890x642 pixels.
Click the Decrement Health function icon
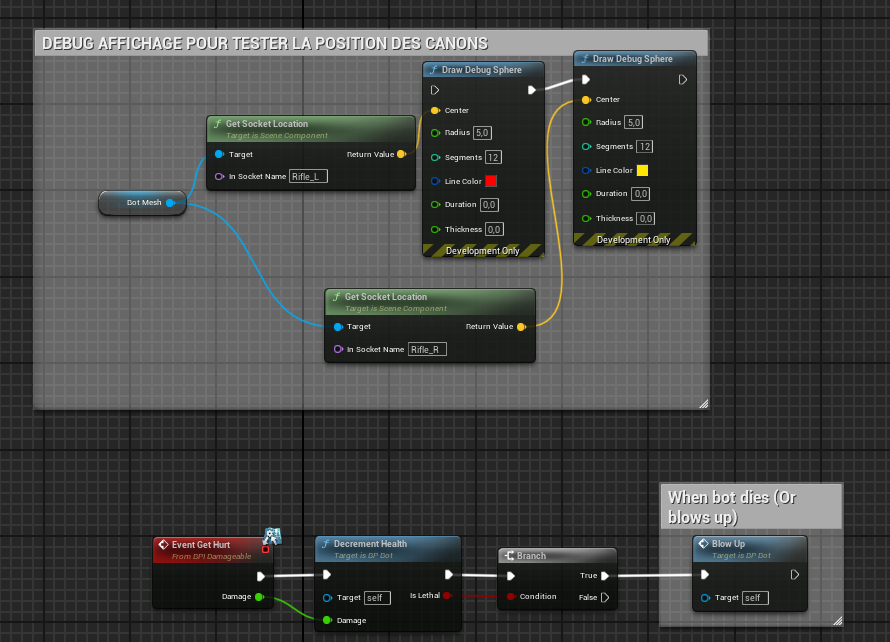coord(327,543)
